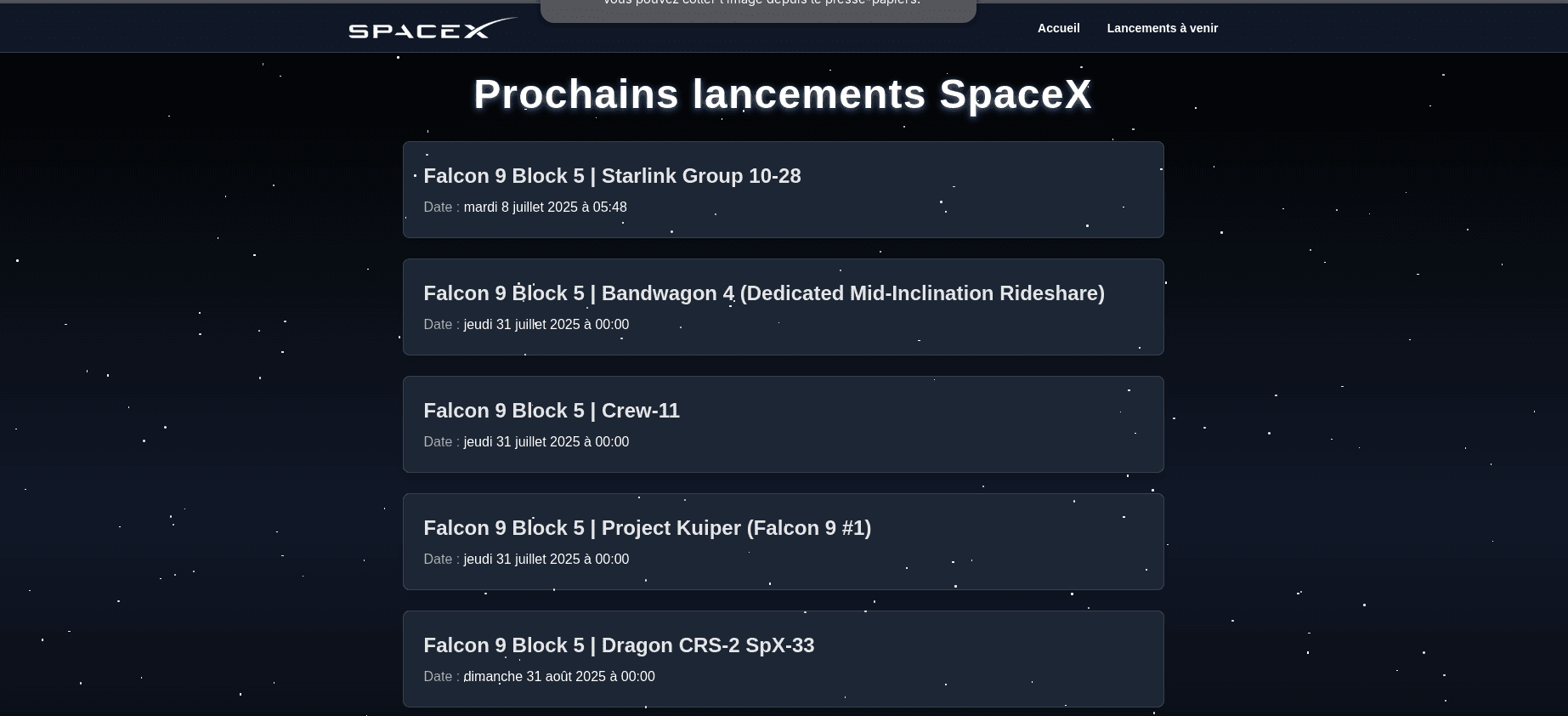Select the Starlink Group 10-28 launch card

[782, 190]
